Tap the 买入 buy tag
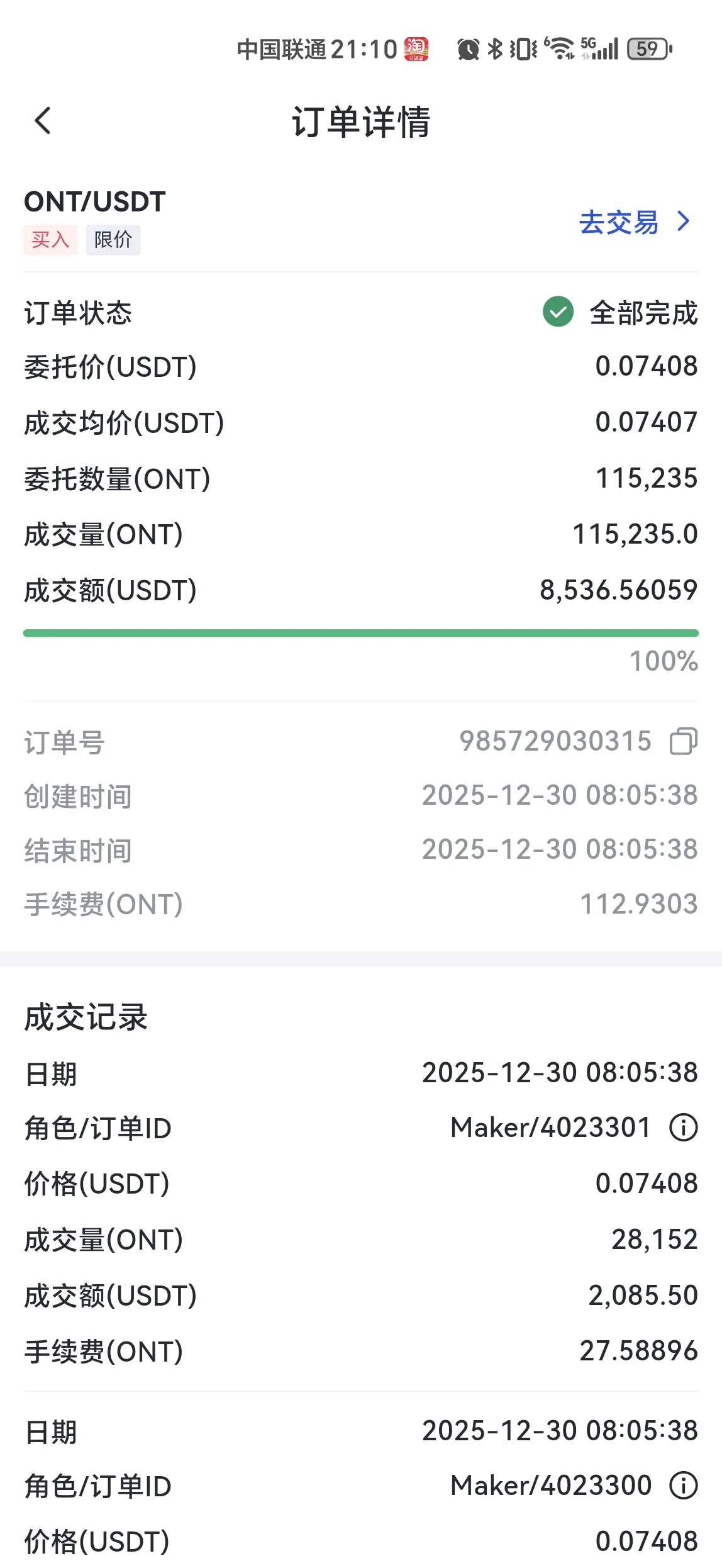The image size is (722, 1568). pos(50,240)
